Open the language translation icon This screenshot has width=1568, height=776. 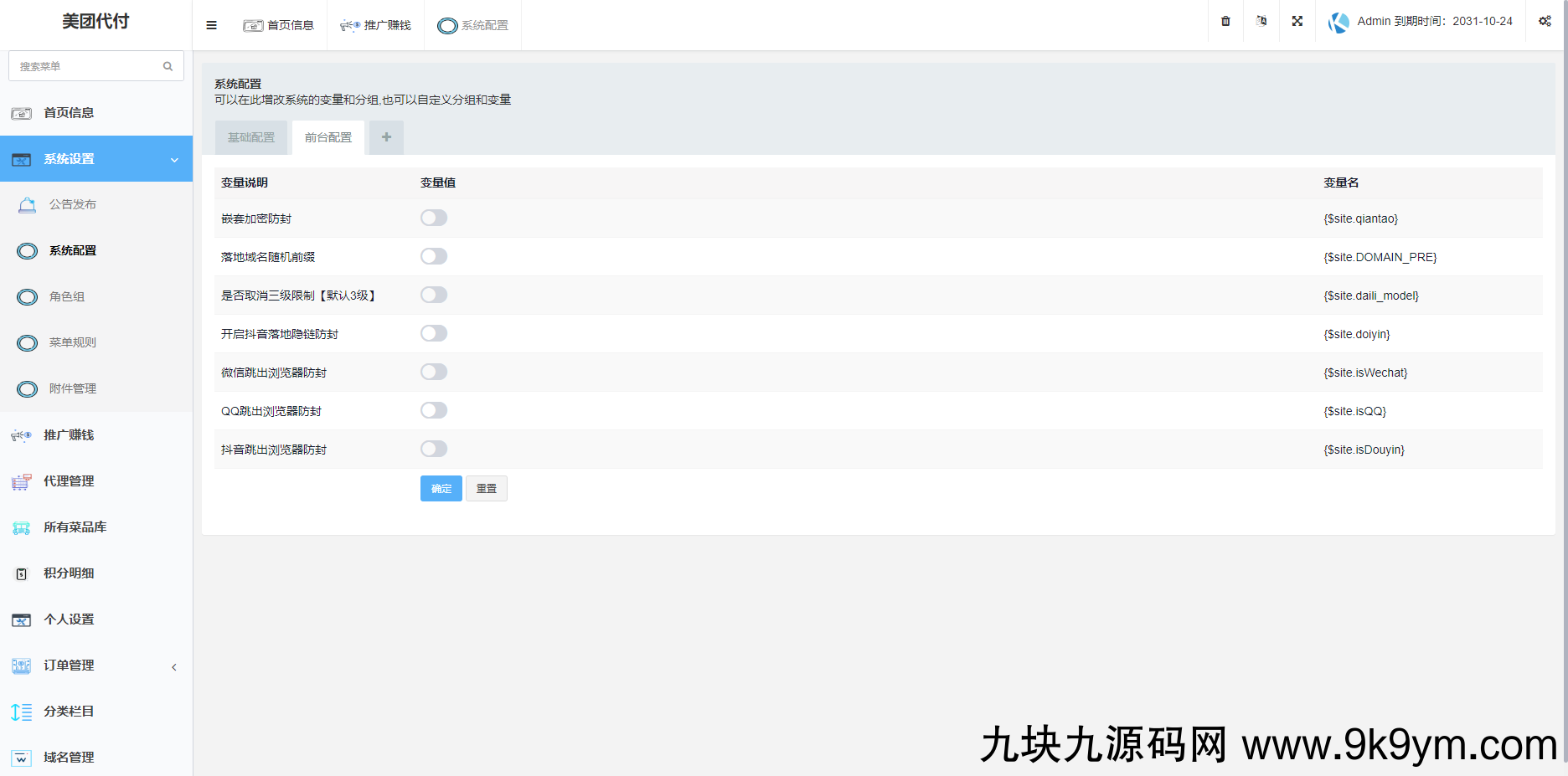(x=1261, y=21)
